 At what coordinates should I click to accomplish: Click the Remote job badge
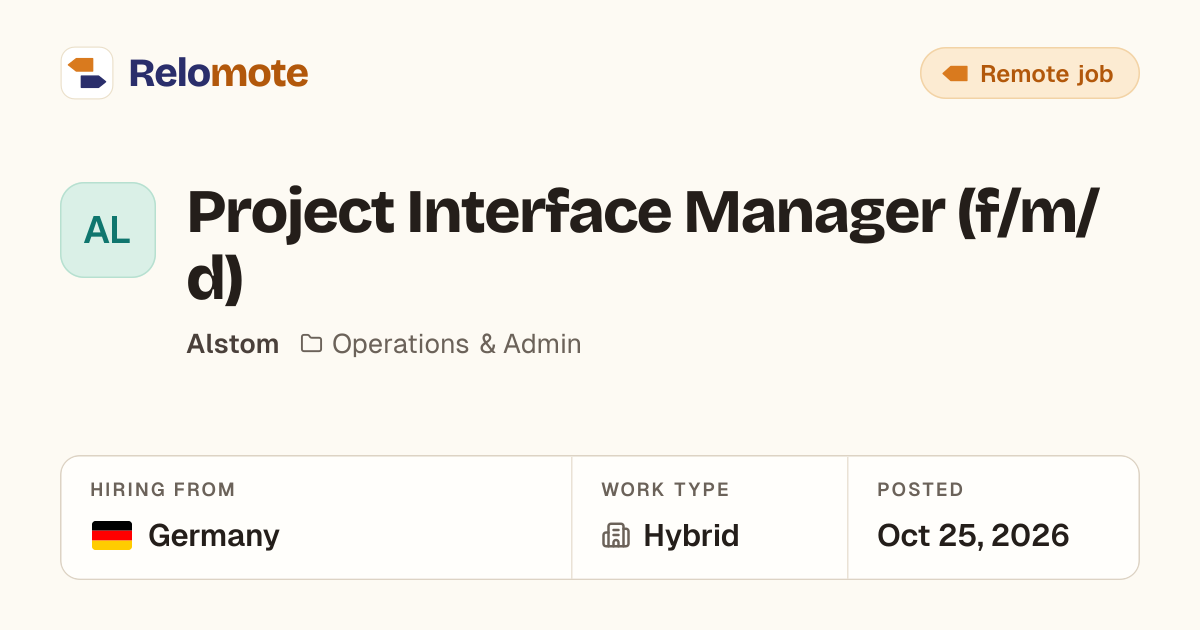click(x=1029, y=73)
